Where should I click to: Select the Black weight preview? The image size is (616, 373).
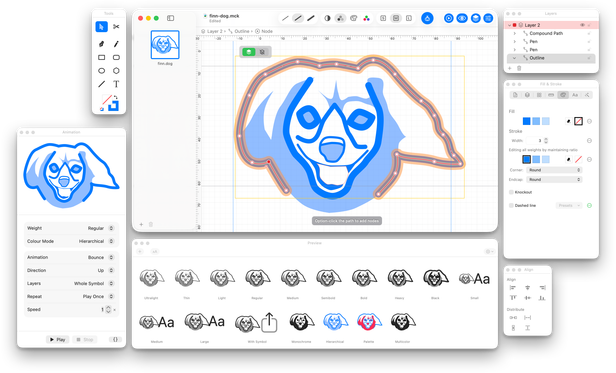(435, 278)
